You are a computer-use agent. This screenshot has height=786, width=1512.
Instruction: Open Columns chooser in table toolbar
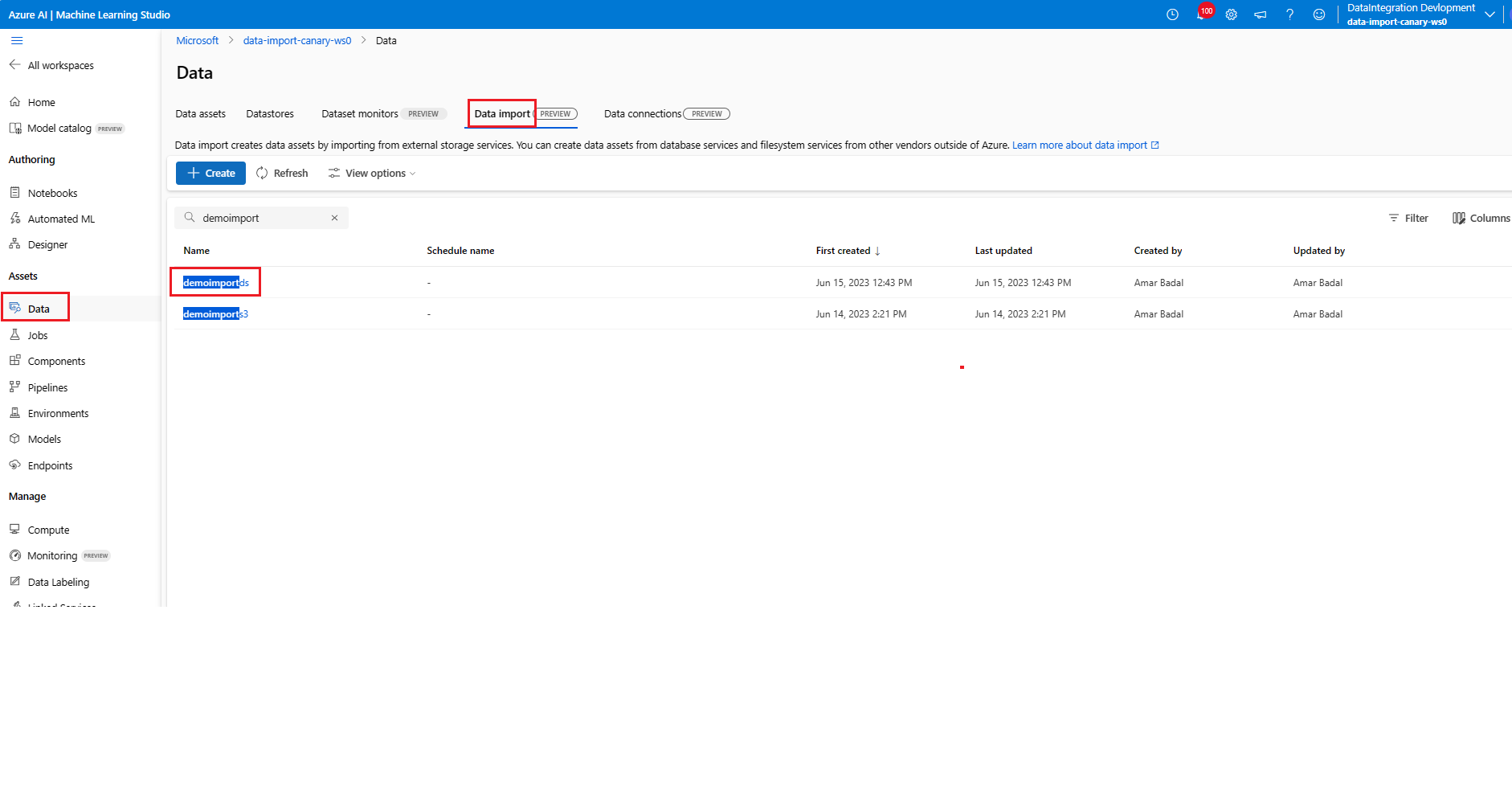click(1481, 218)
